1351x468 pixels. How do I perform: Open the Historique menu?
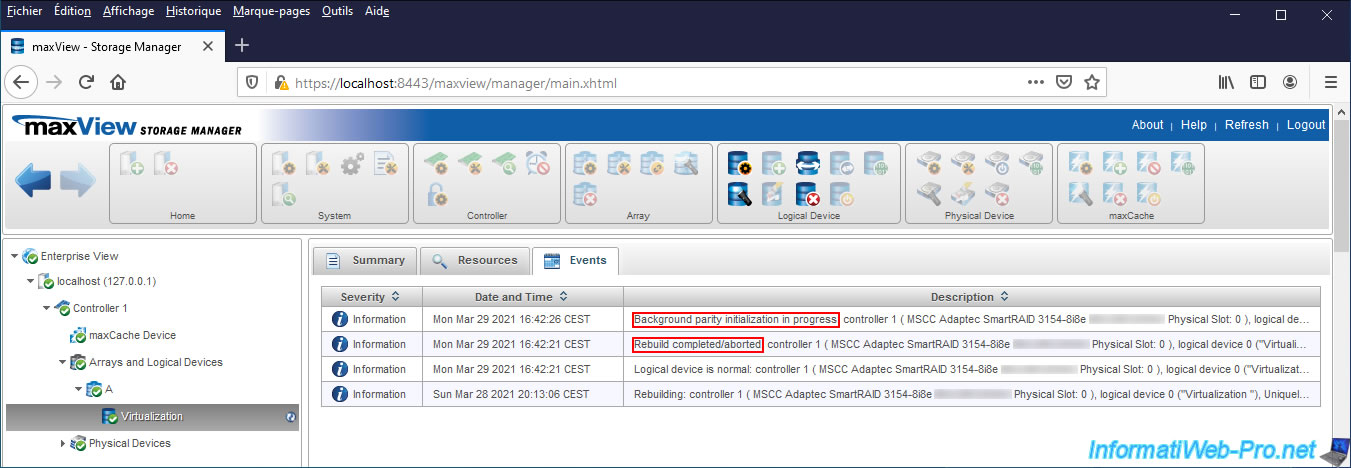192,11
